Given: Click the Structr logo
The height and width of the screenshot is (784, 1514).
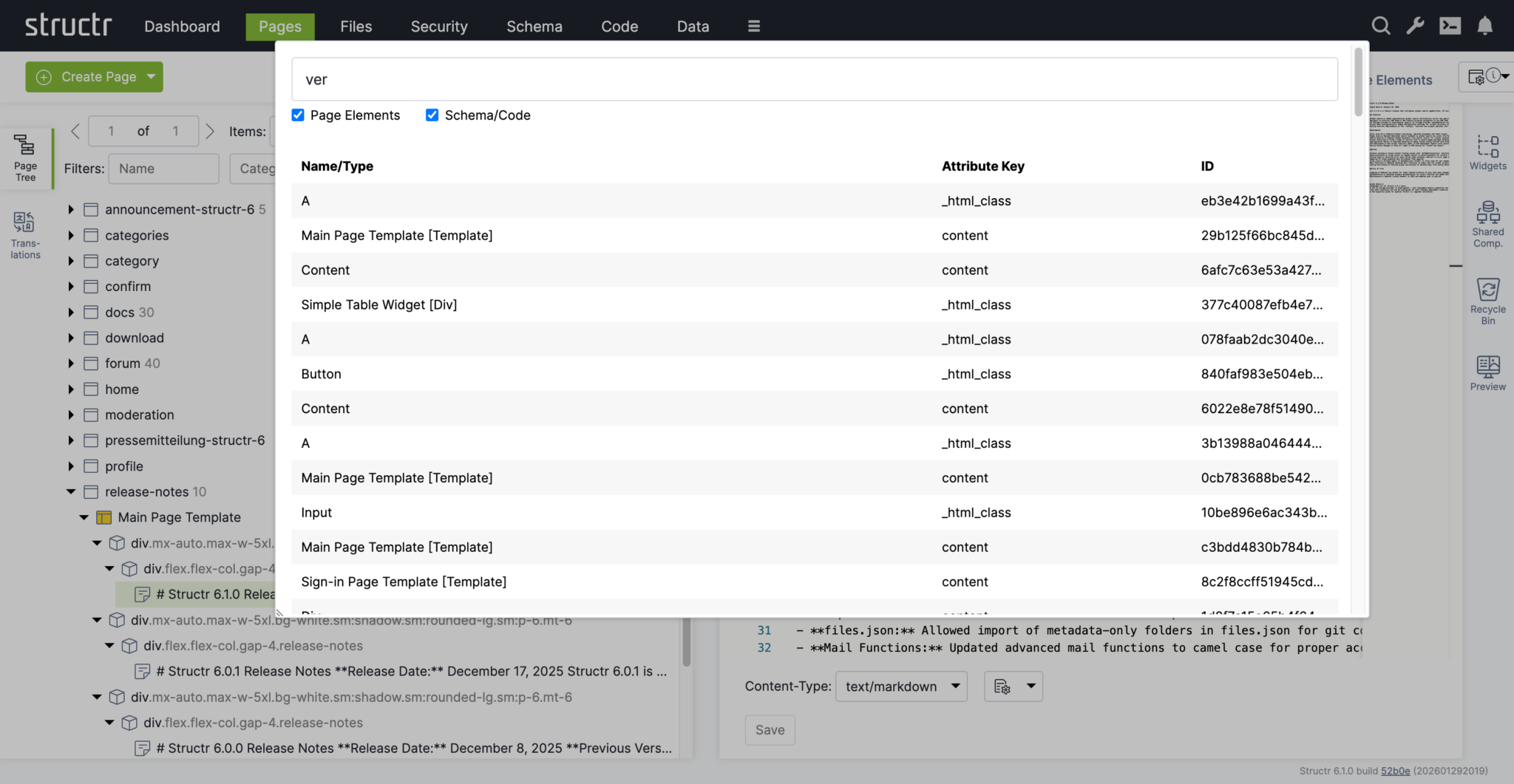Looking at the screenshot, I should click(68, 25).
